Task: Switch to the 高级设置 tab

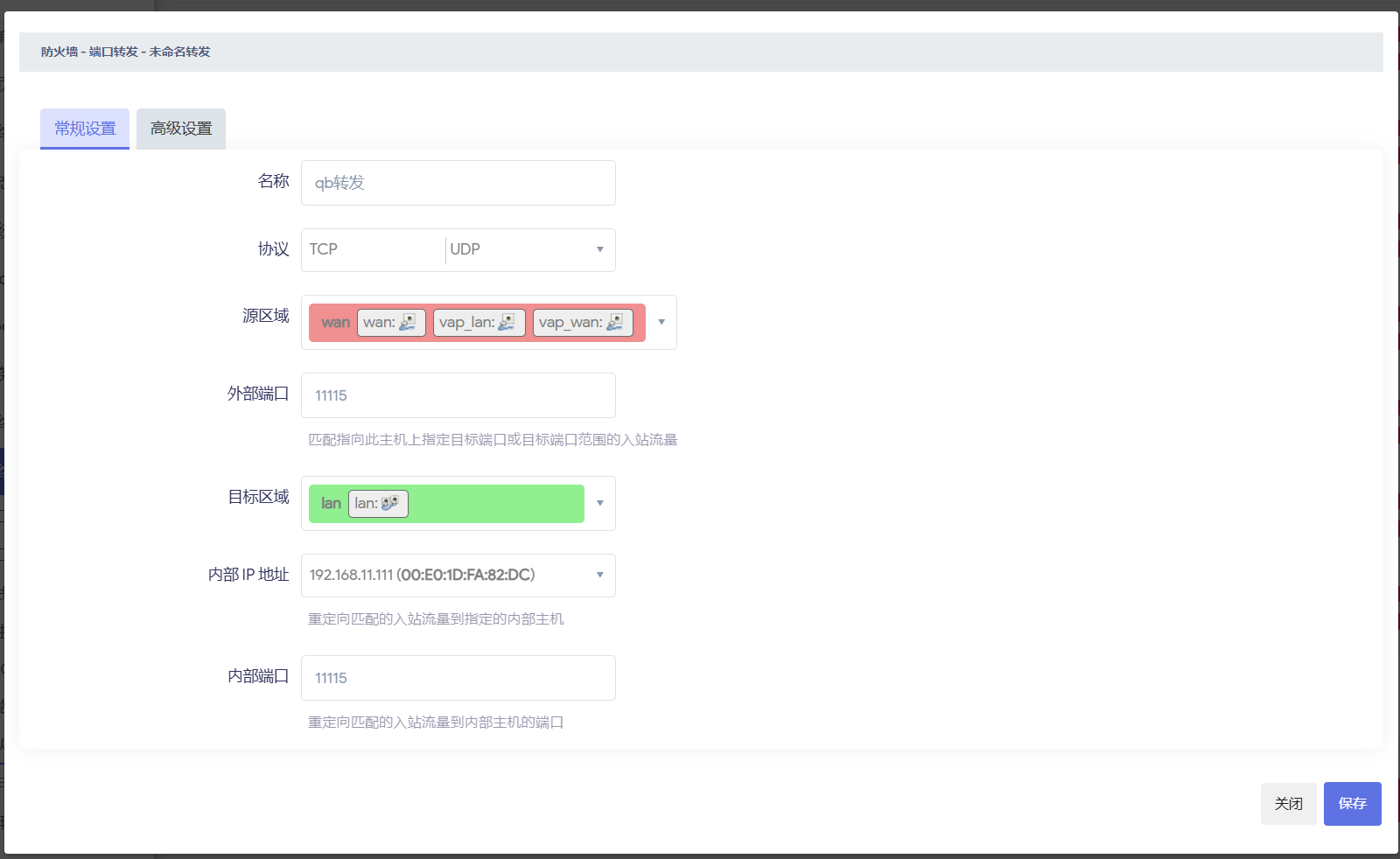Action: click(x=181, y=129)
